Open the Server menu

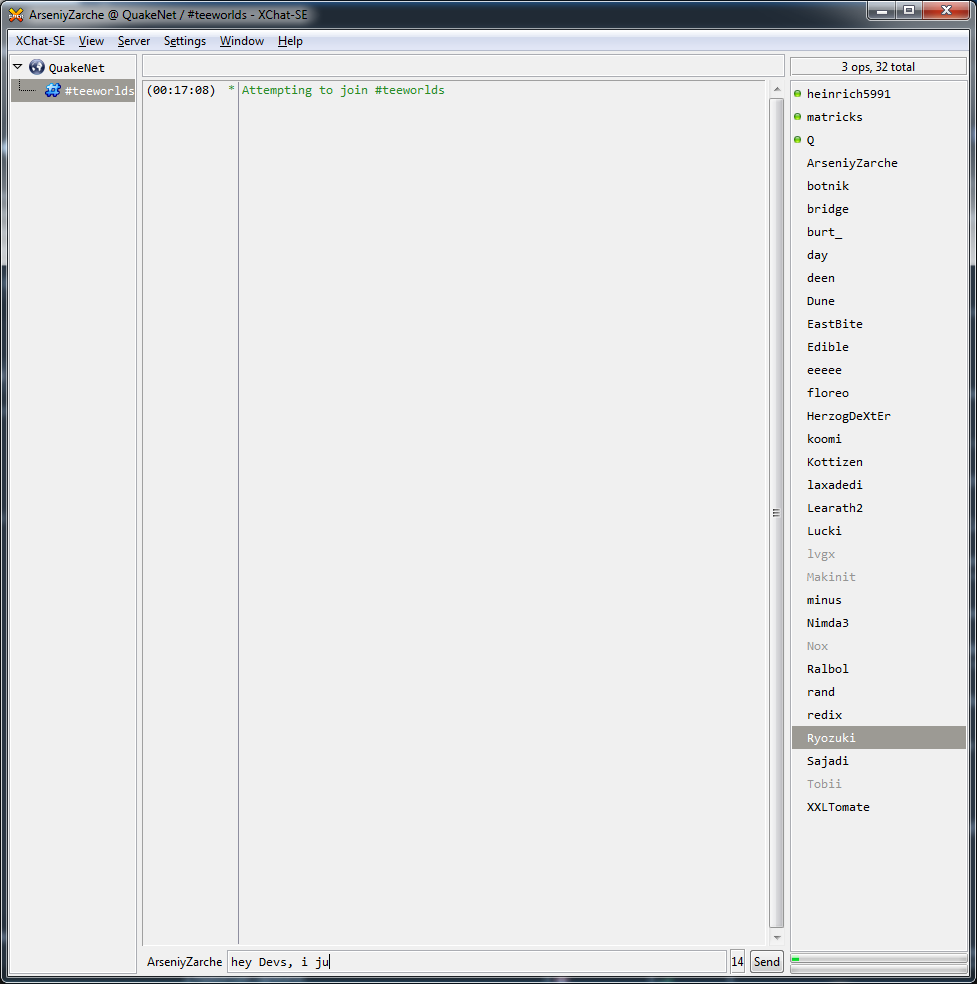pos(134,41)
